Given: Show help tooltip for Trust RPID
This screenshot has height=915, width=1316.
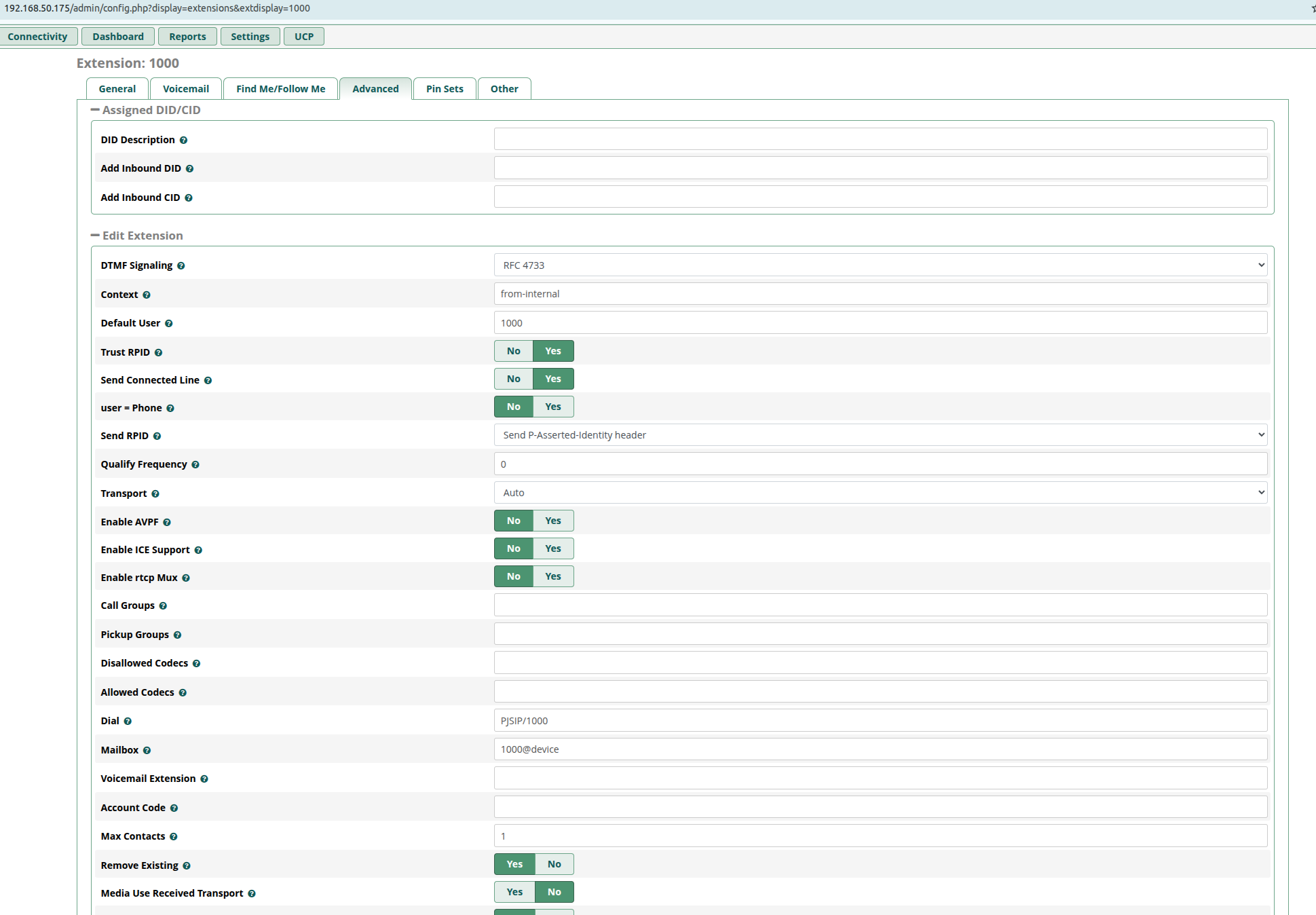Looking at the screenshot, I should point(158,353).
